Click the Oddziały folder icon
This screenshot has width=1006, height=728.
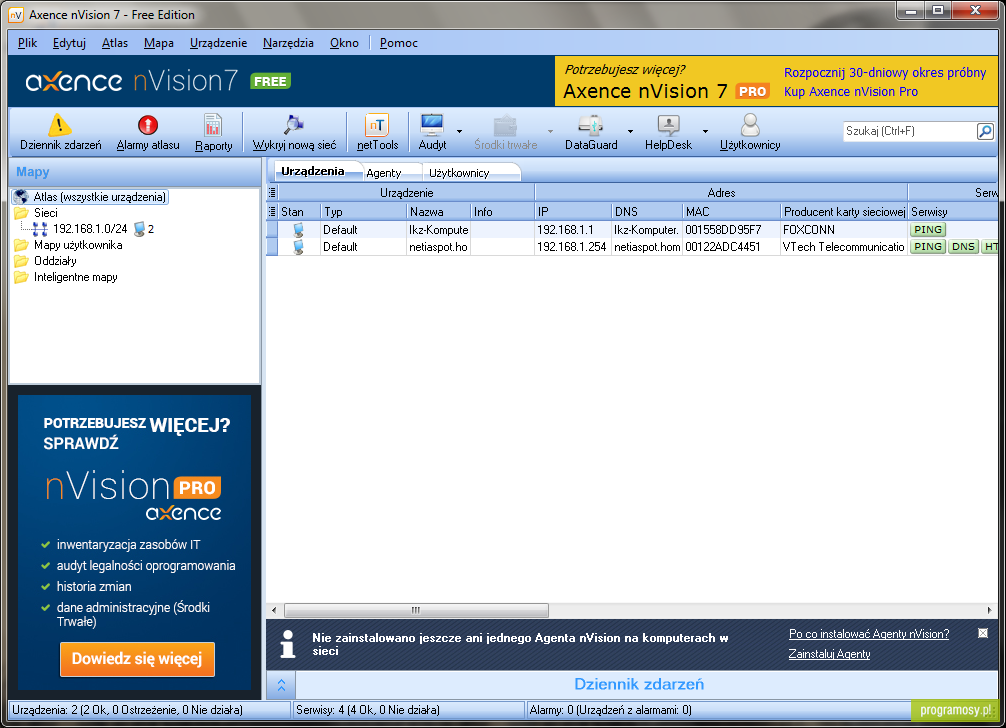pos(21,261)
